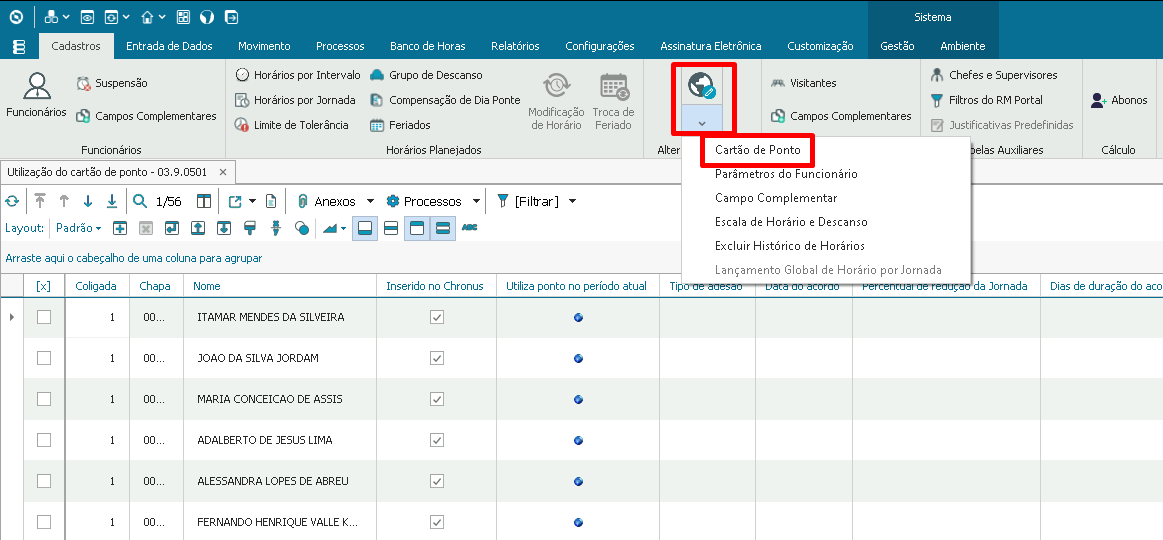
Task: Open Horários por Jornada
Action: click(x=295, y=100)
